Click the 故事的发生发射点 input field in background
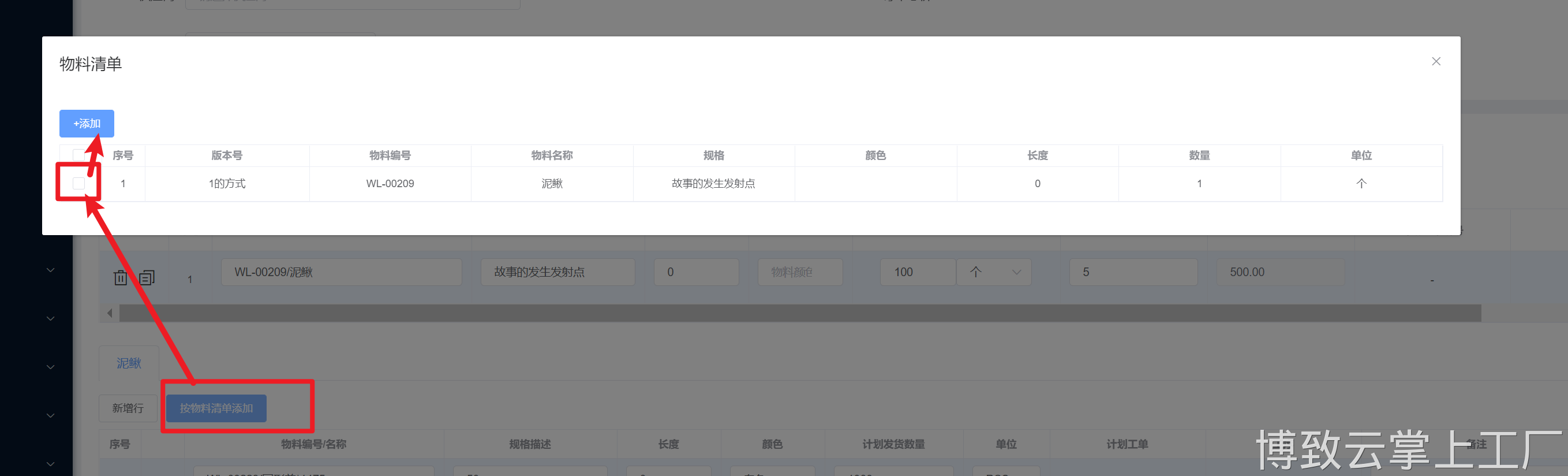Viewport: 1568px width, 476px height. (x=557, y=272)
